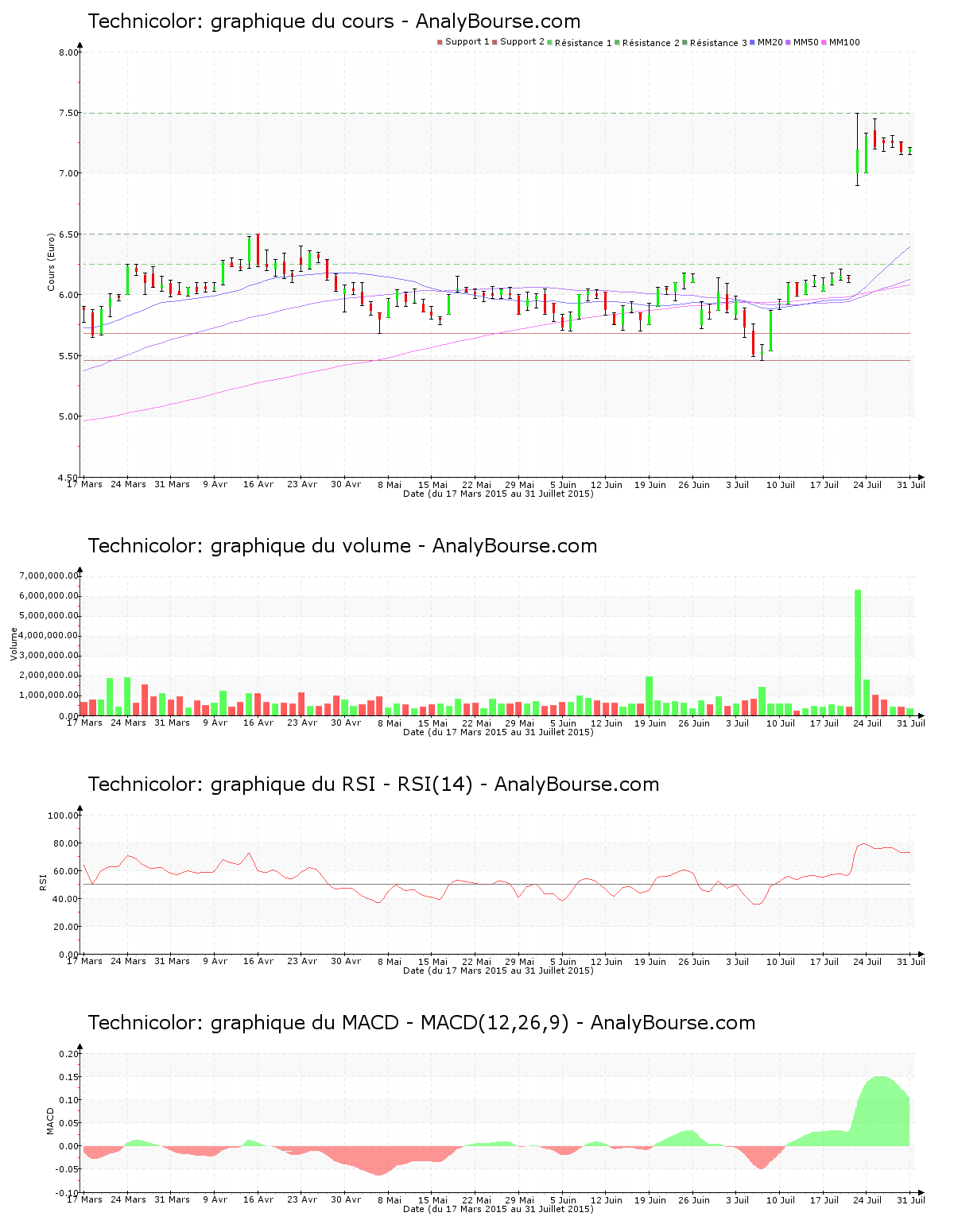Select the MM50 legend marker
The height and width of the screenshot is (1232, 954).
tap(788, 42)
